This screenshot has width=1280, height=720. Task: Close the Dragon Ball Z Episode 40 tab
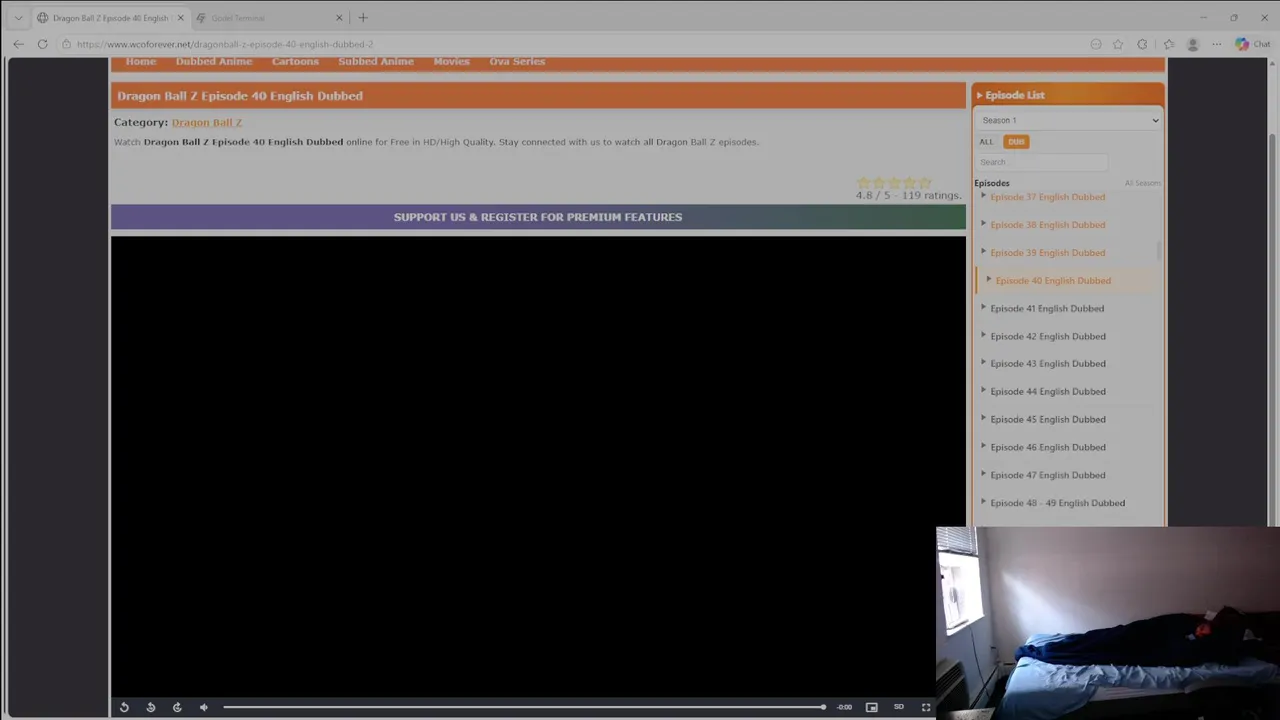181,18
